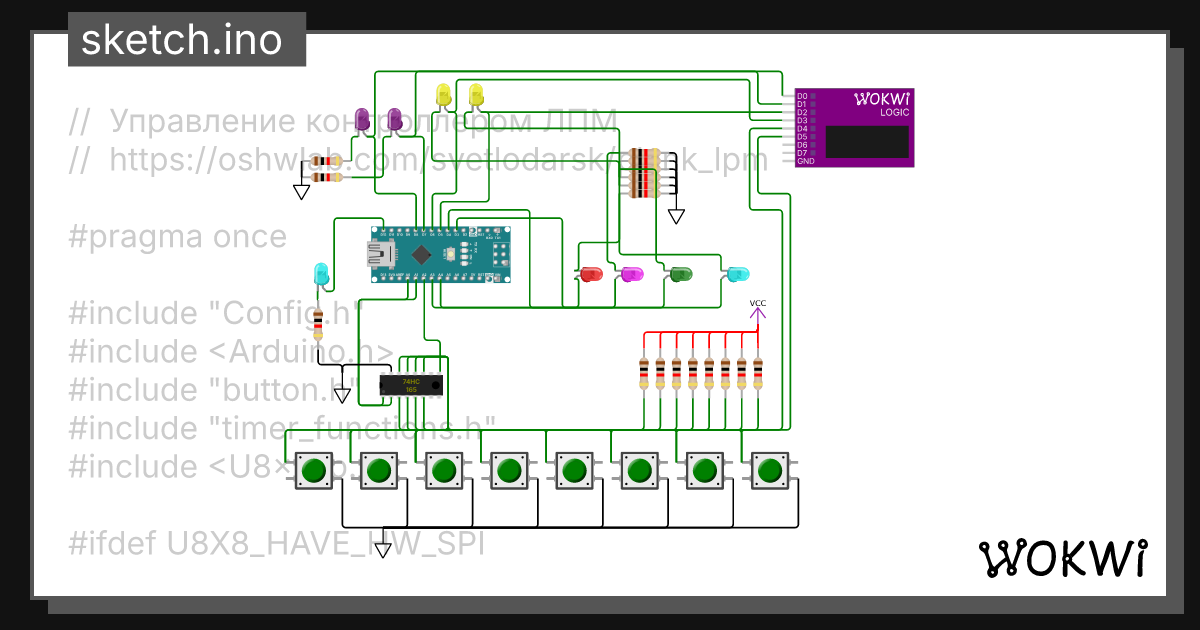
Task: Click the Wokwi logo in the corner
Action: click(x=1061, y=558)
